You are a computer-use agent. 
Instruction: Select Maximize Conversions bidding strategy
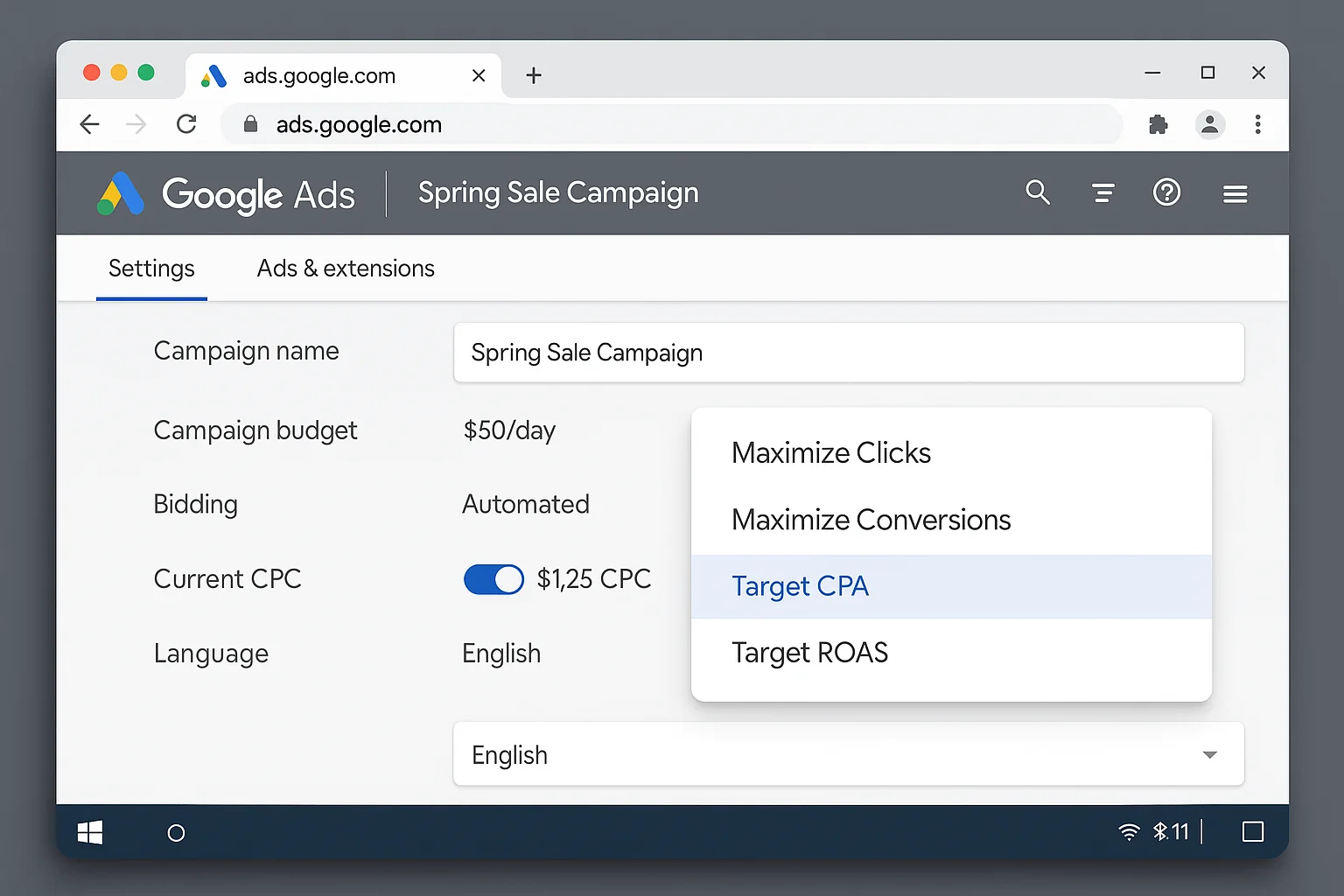point(871,519)
